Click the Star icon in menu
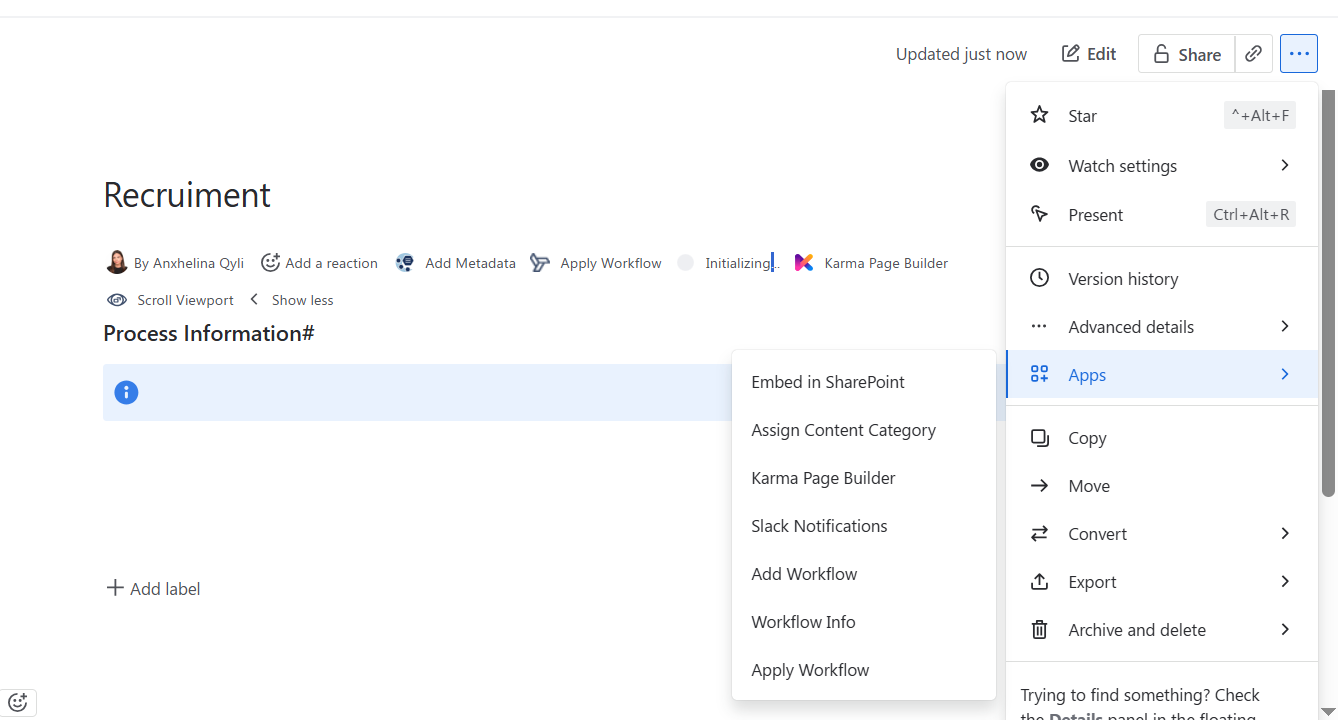 (1040, 115)
